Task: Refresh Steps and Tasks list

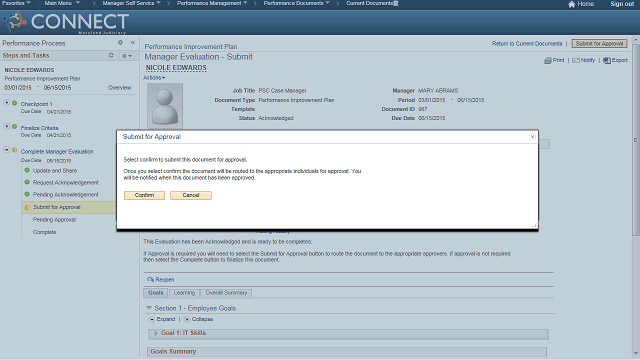Action: click(111, 55)
